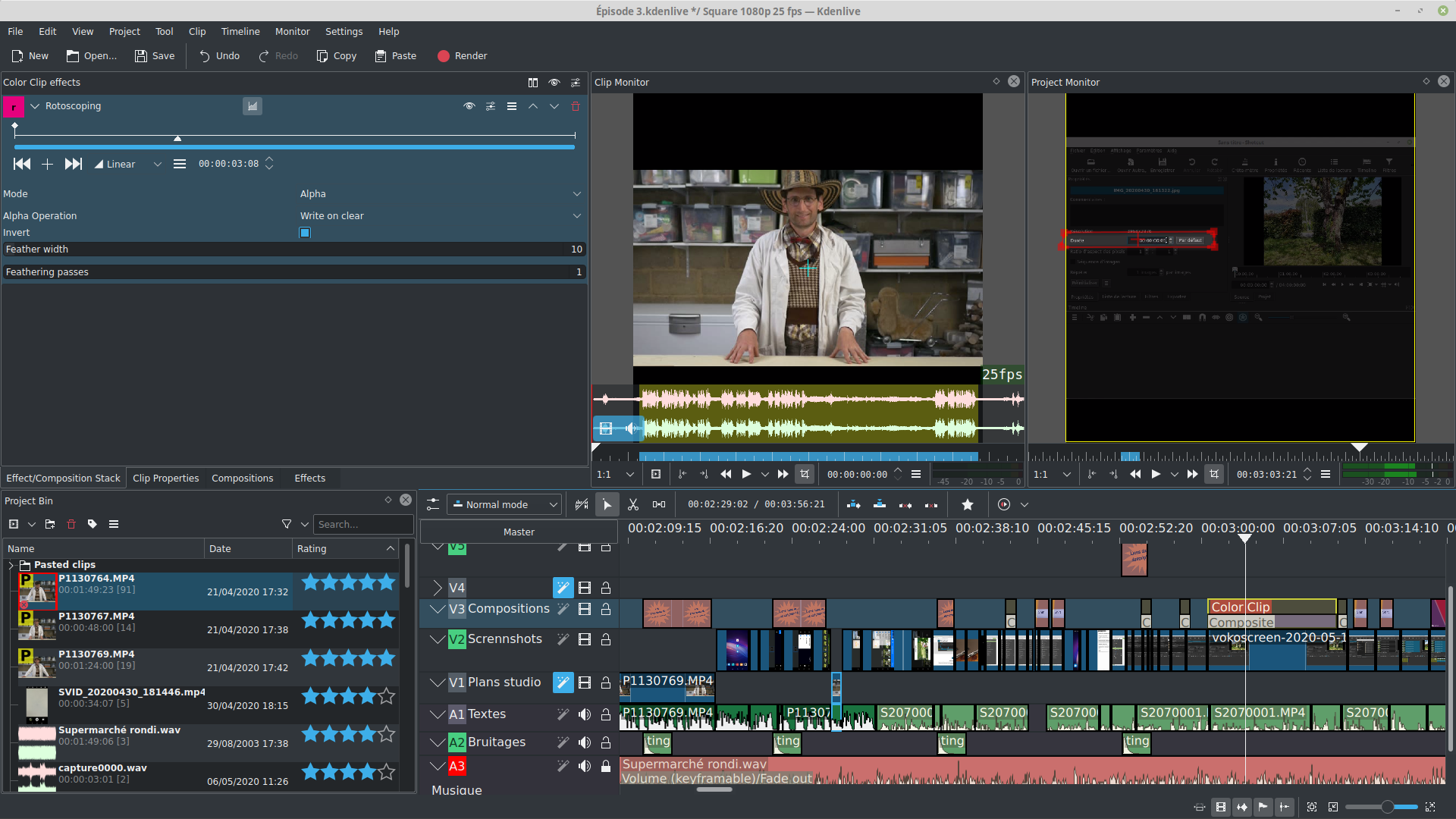Toggle mute on A2 Bruitages audio track

coord(584,742)
